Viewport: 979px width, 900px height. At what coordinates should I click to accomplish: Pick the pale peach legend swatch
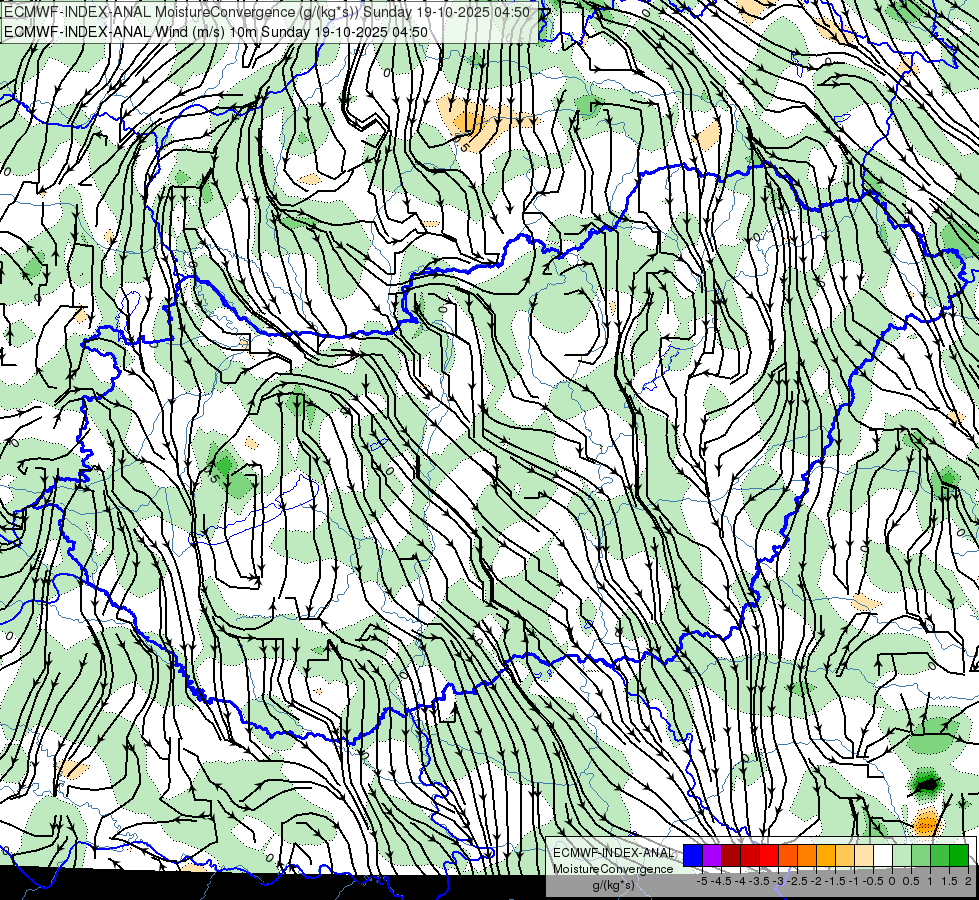(x=864, y=855)
